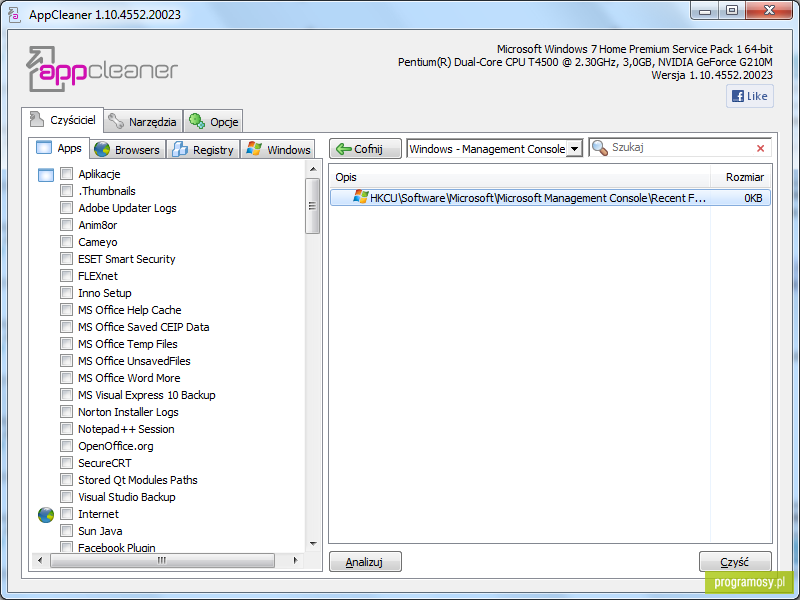Tick MS Office Help Cache checkbox

click(66, 310)
